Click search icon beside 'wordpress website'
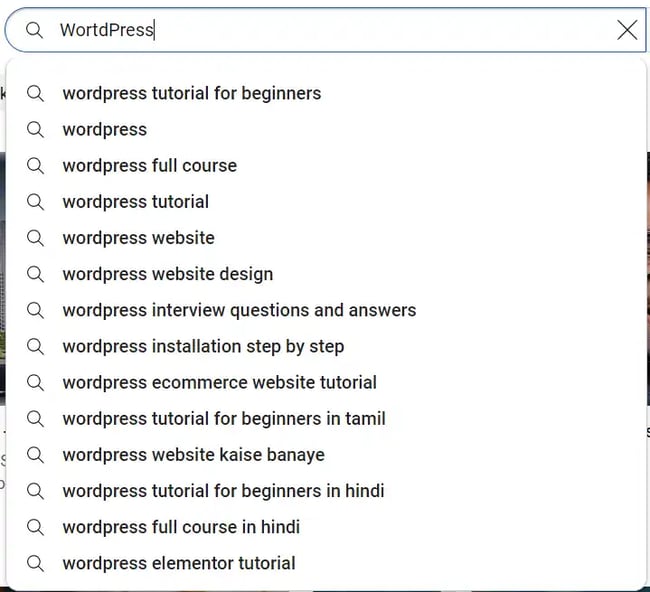 (x=35, y=238)
